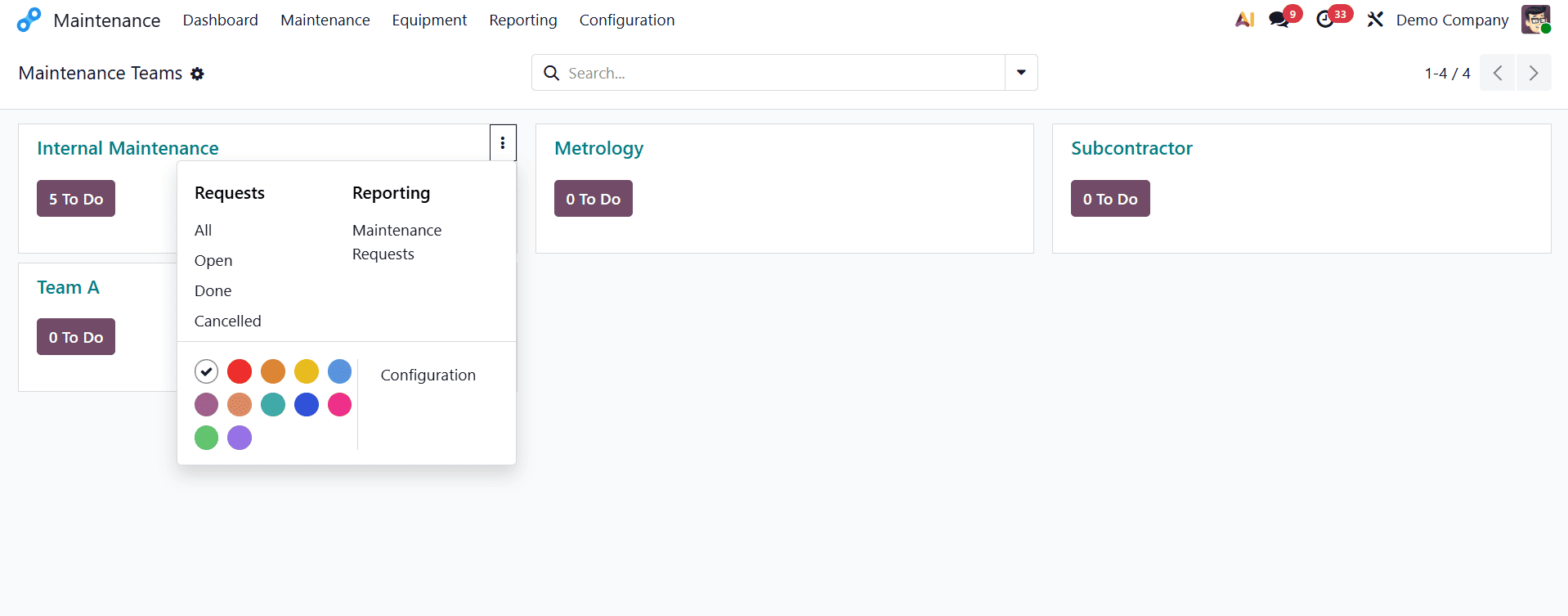Screen dimensions: 1568x616
Task: Expand the search options dropdown toggle
Action: [x=1021, y=73]
